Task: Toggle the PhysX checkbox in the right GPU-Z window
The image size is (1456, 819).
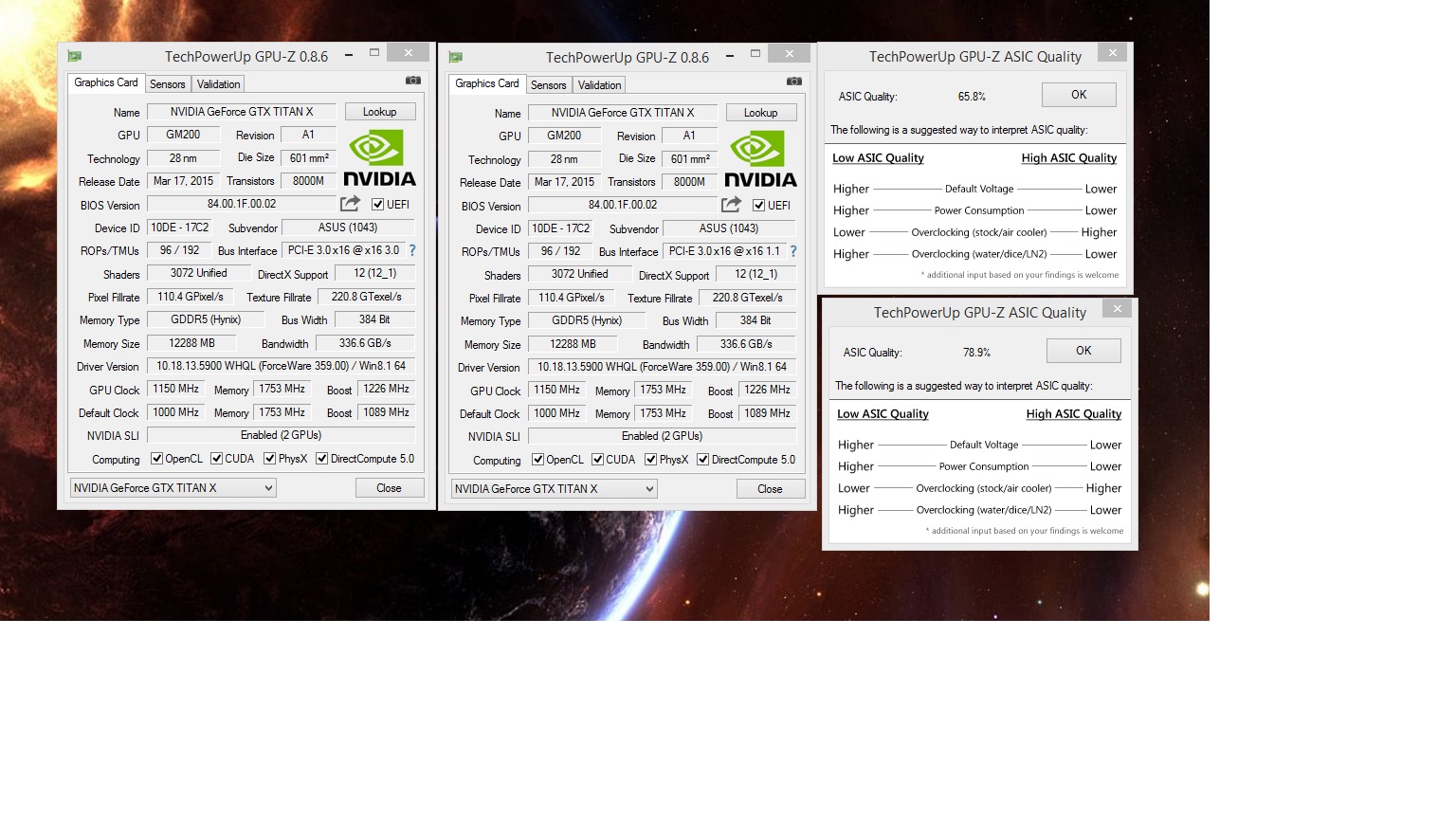Action: (650, 460)
